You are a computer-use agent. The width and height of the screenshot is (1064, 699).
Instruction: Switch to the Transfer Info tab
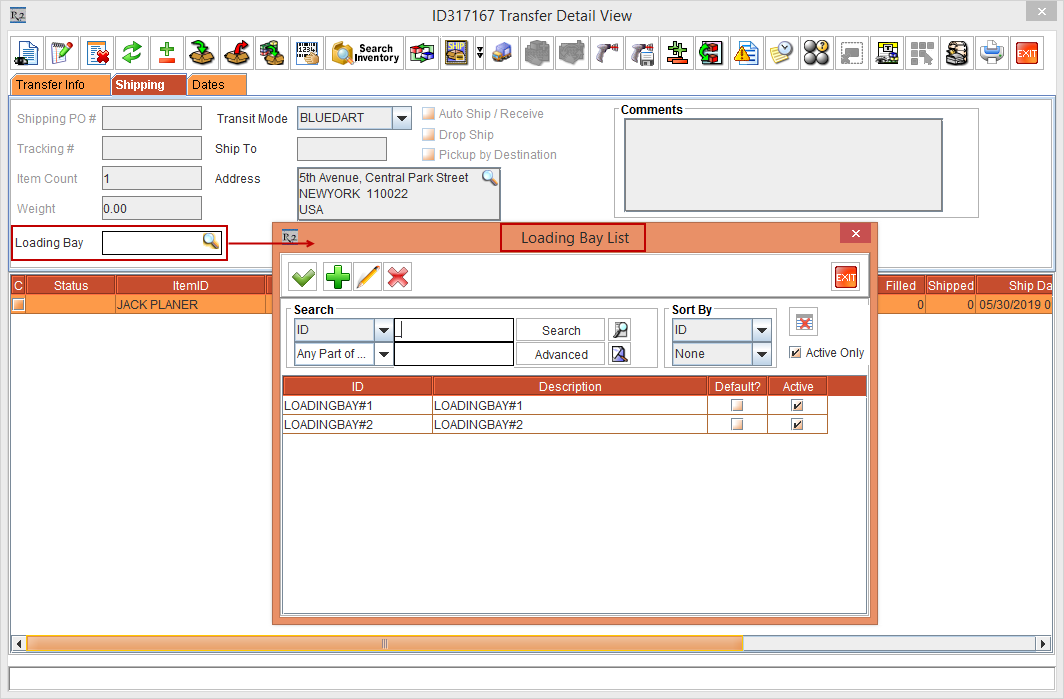pyautogui.click(x=50, y=85)
